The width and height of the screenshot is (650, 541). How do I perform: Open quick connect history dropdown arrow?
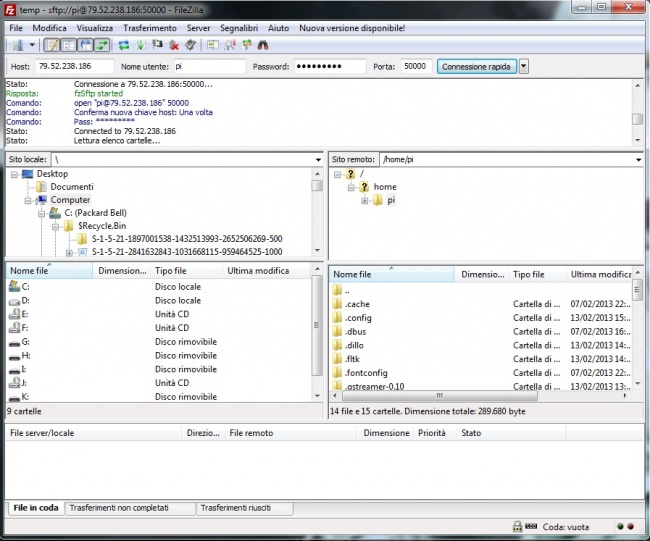524,66
